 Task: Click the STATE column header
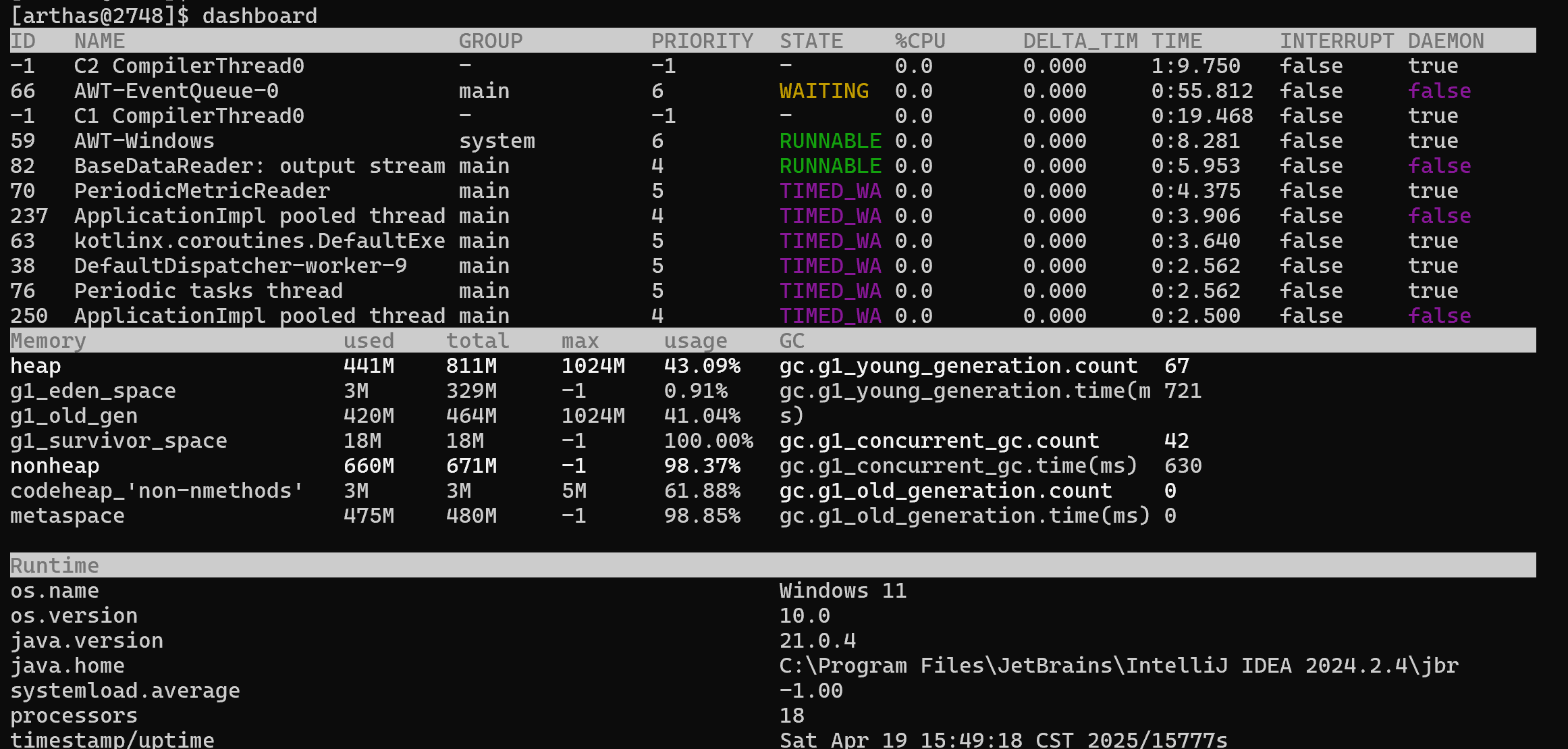(811, 41)
